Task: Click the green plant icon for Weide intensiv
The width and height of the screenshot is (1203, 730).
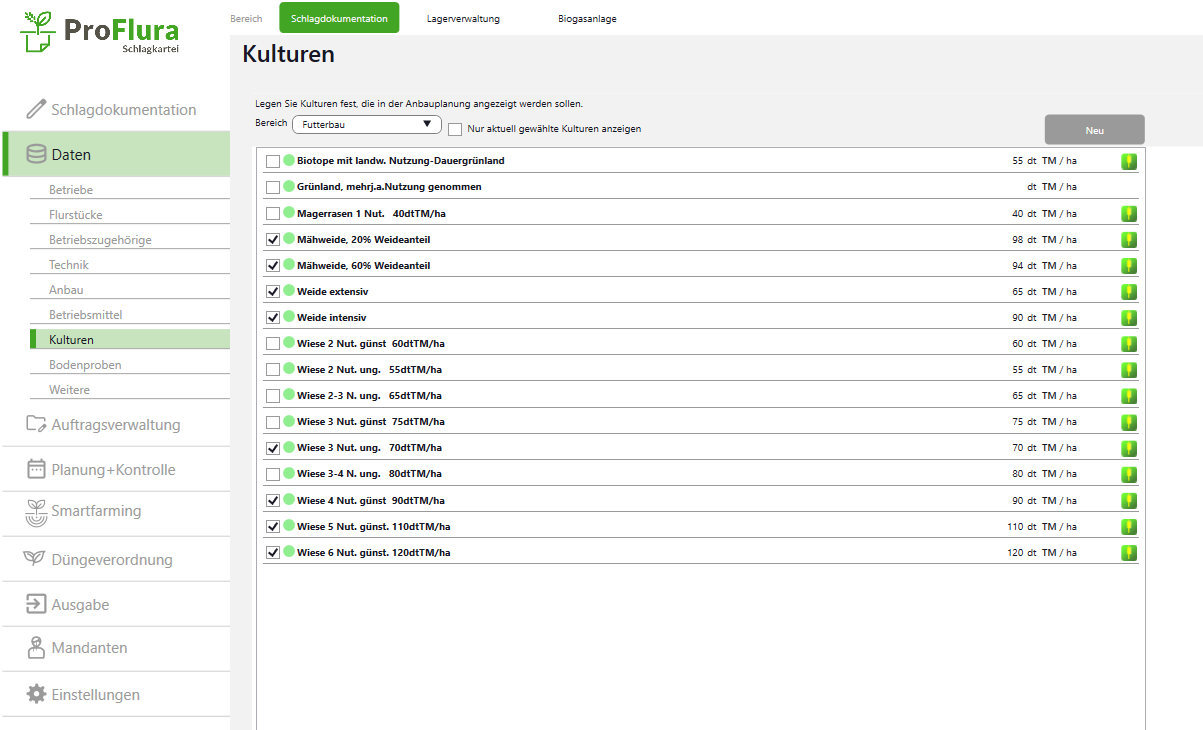Action: (1129, 318)
